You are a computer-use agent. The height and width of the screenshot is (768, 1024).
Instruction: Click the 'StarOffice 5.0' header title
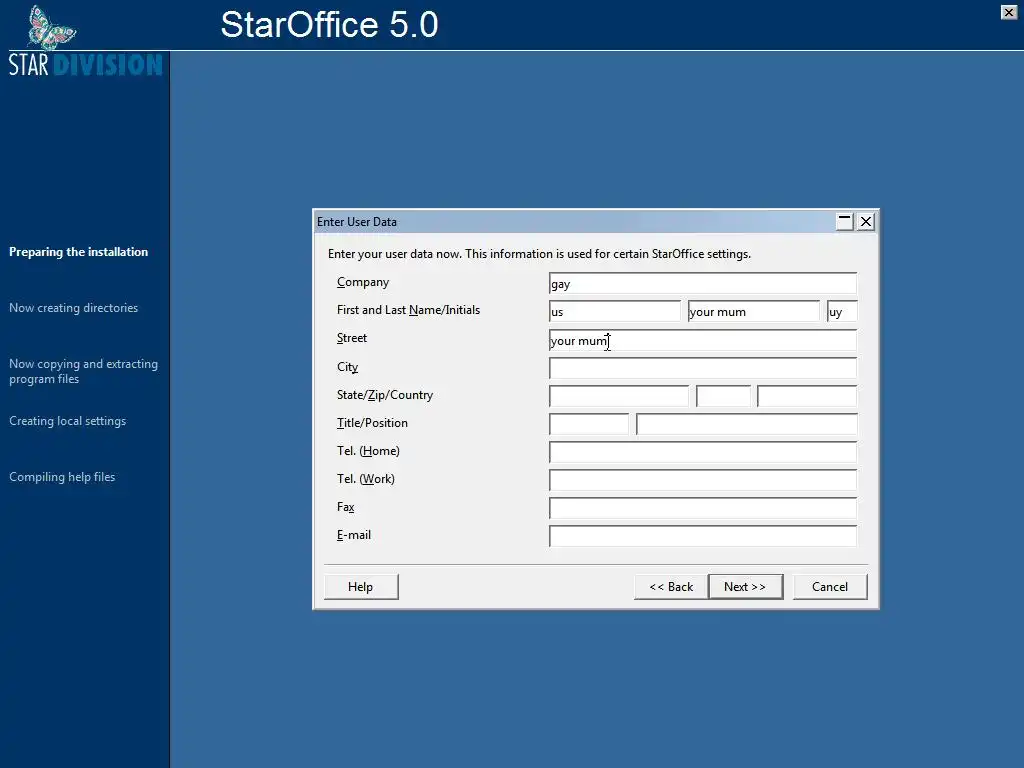(329, 25)
